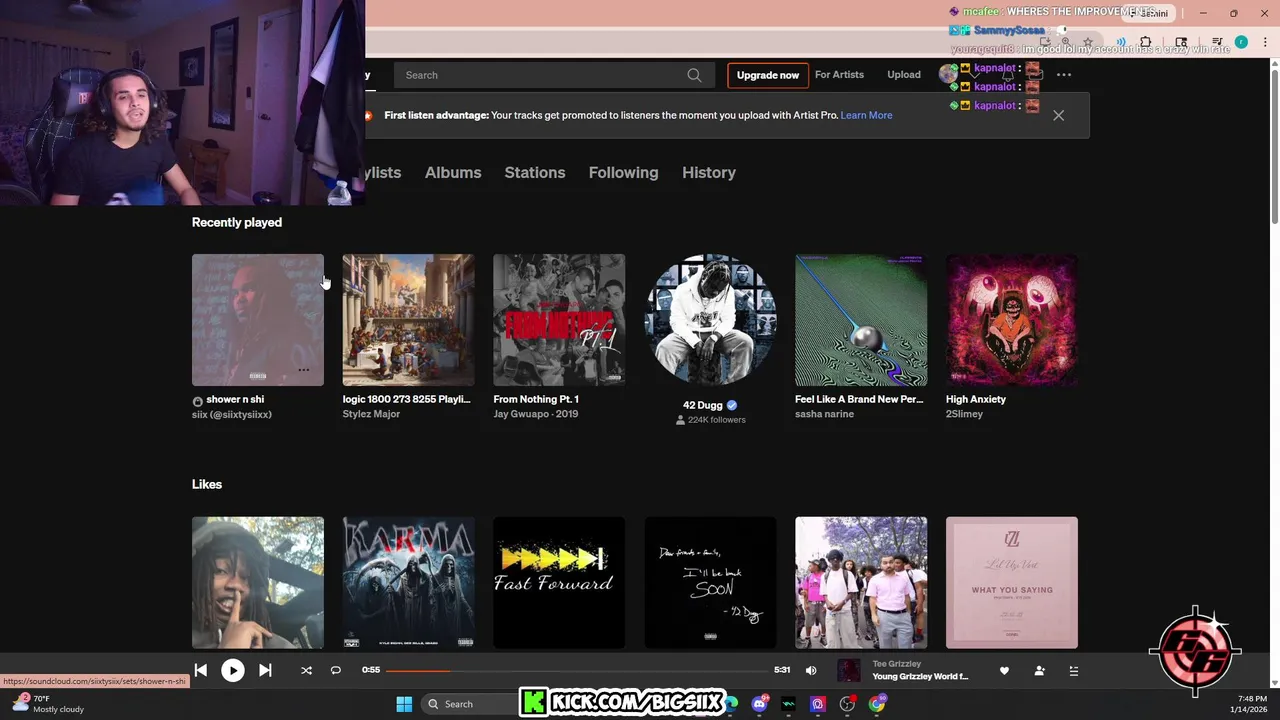Click the play button in the player bar

[232, 671]
